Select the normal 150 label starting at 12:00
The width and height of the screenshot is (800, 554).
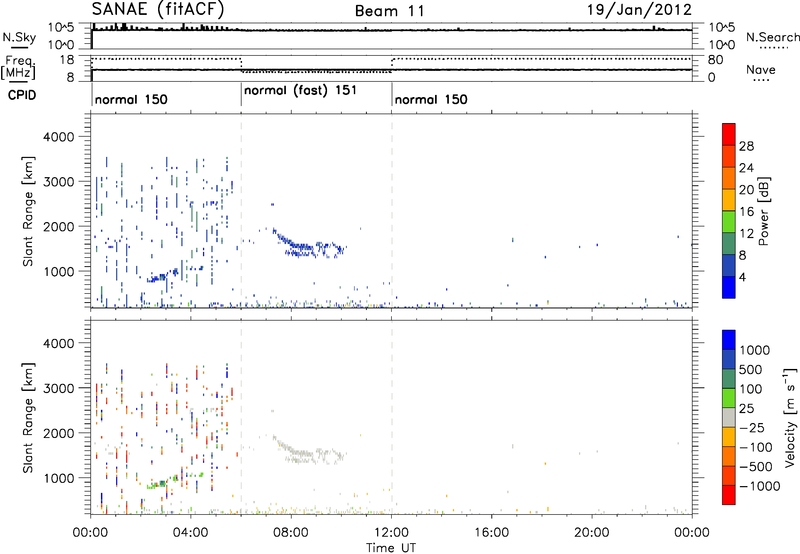(431, 99)
